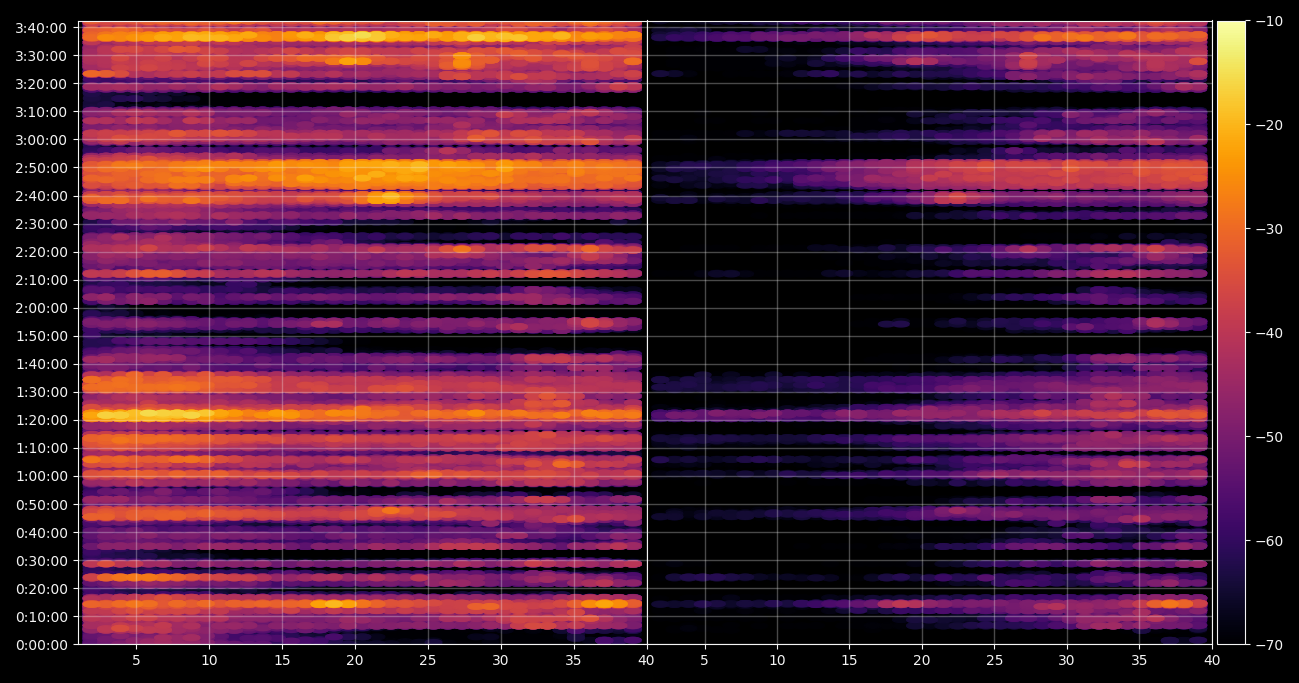This screenshot has height=683, width=1299.
Task: Click x-axis label 5 under right heatmap
Action: click(x=705, y=660)
